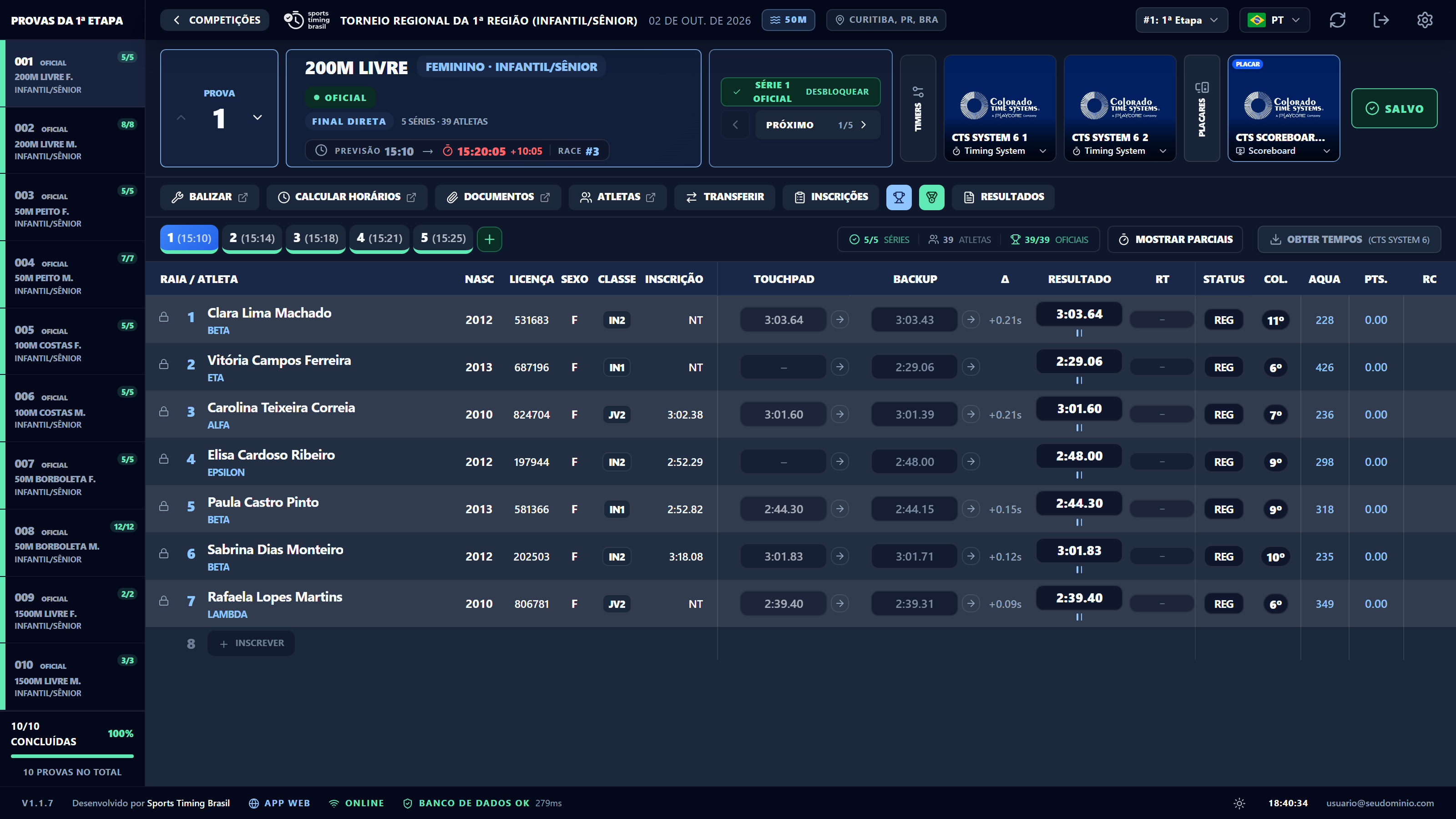The image size is (1456, 819).
Task: Click the green medal icon button
Action: 931,197
